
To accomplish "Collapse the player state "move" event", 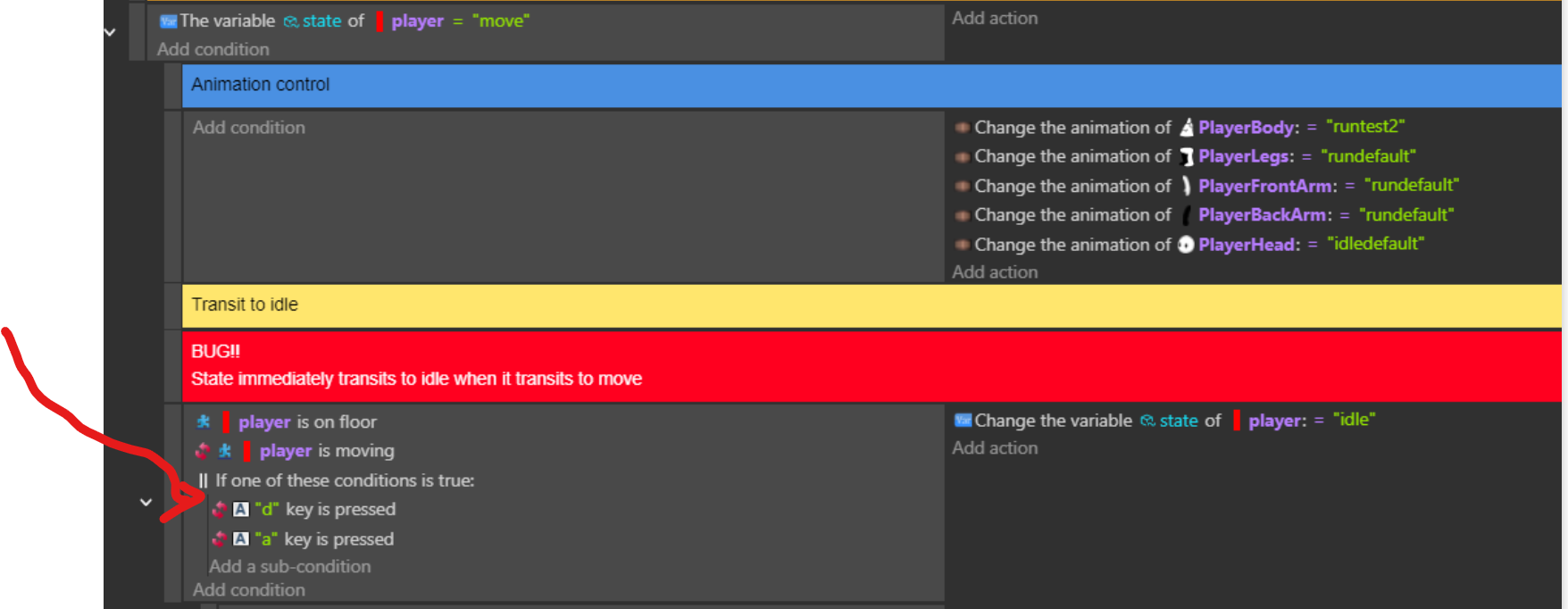I will point(110,32).
